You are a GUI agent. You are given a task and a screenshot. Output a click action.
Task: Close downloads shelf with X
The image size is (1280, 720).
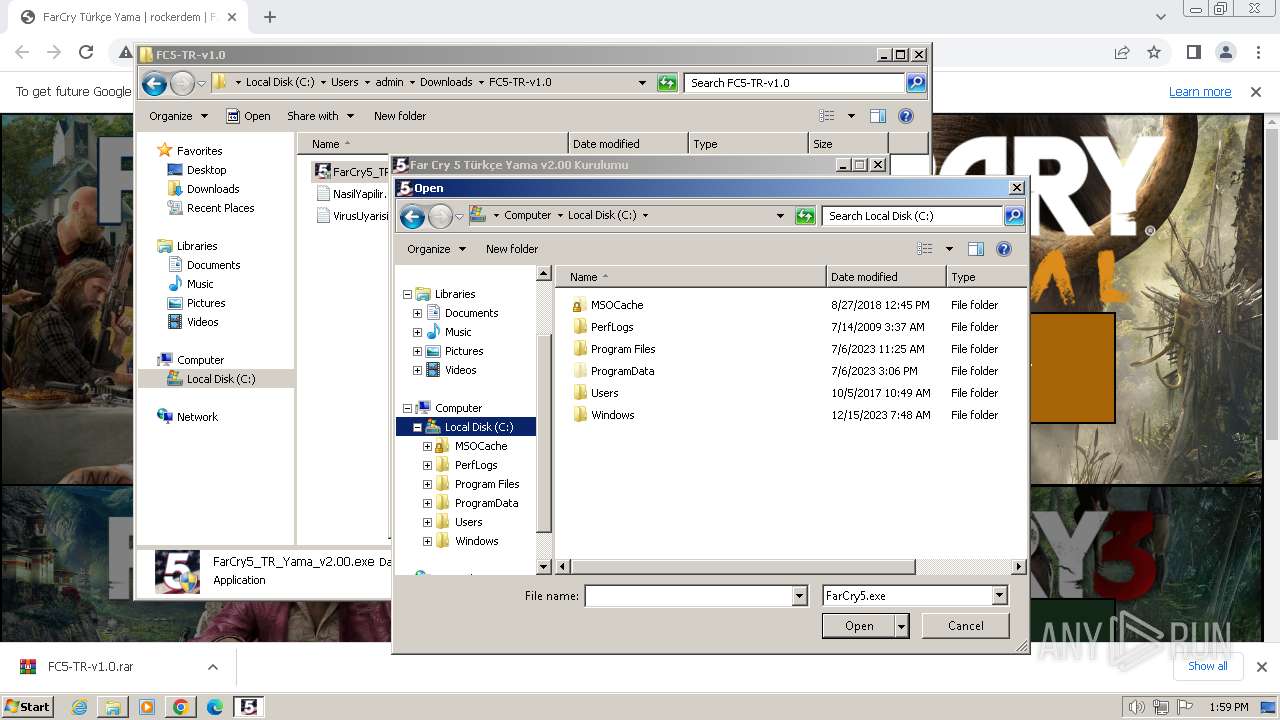(x=1261, y=667)
